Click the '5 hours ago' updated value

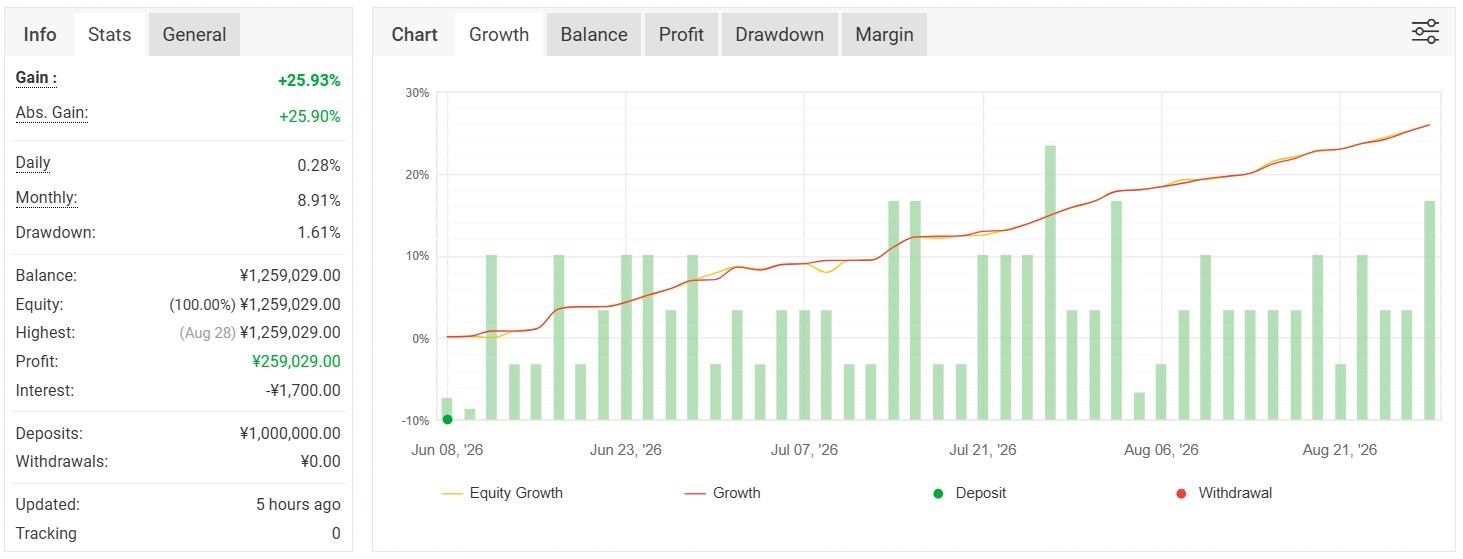(x=298, y=505)
